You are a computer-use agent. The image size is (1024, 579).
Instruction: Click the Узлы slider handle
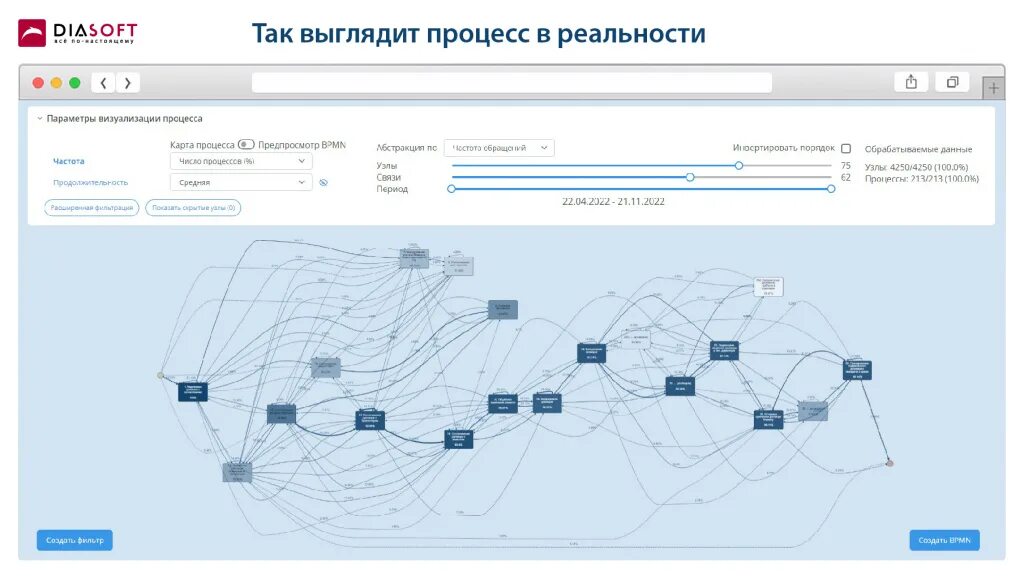[739, 166]
